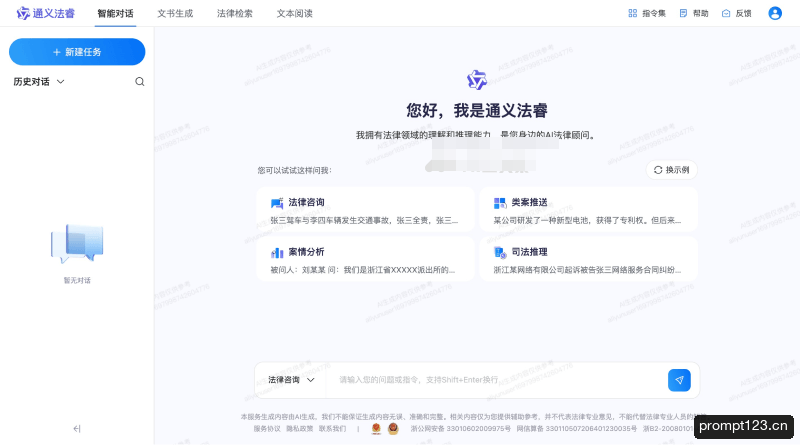Switch to the 文书生成 tab
Image resolution: width=800 pixels, height=445 pixels.
pyautogui.click(x=175, y=14)
